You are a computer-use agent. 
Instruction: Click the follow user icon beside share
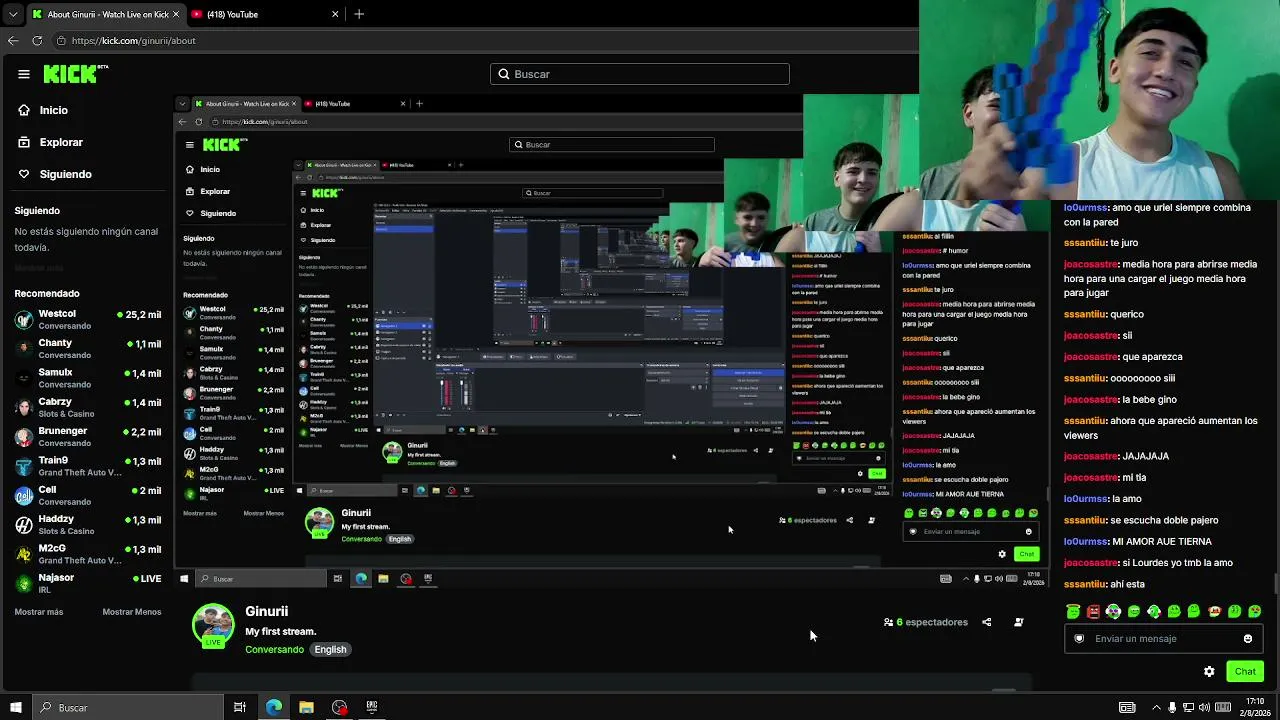(x=1019, y=622)
